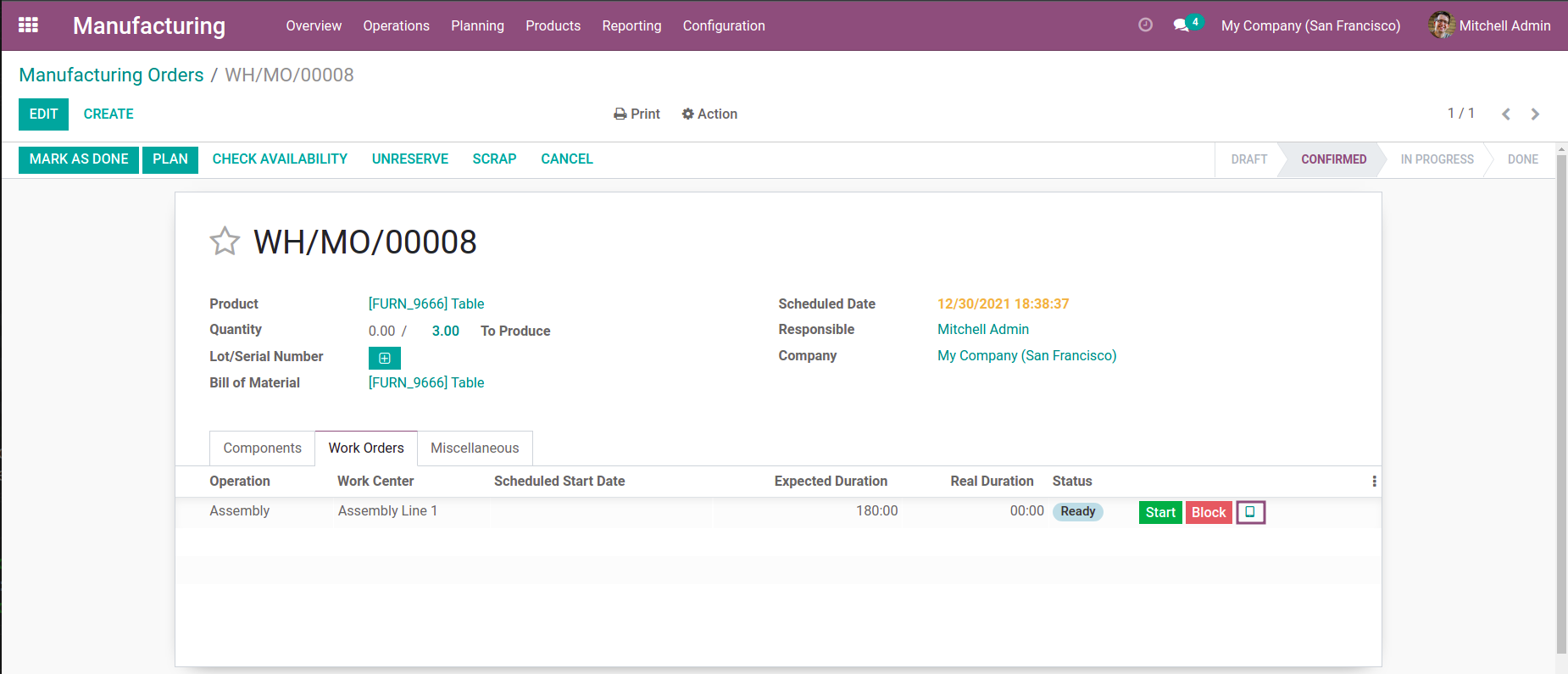This screenshot has width=1568, height=674.
Task: Open the Print dropdown
Action: click(637, 114)
